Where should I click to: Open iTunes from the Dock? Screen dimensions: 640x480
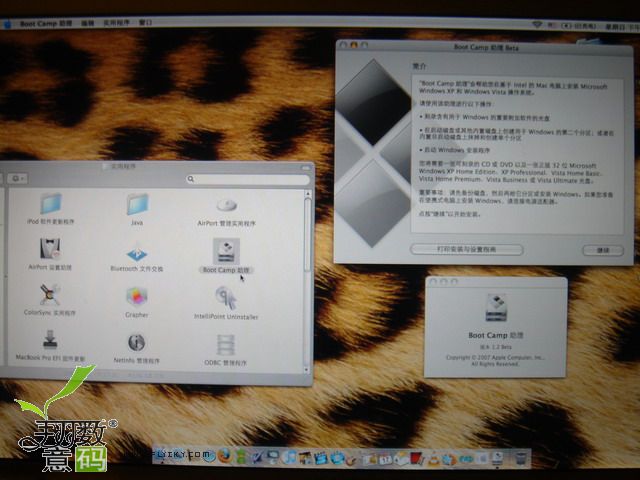288,457
